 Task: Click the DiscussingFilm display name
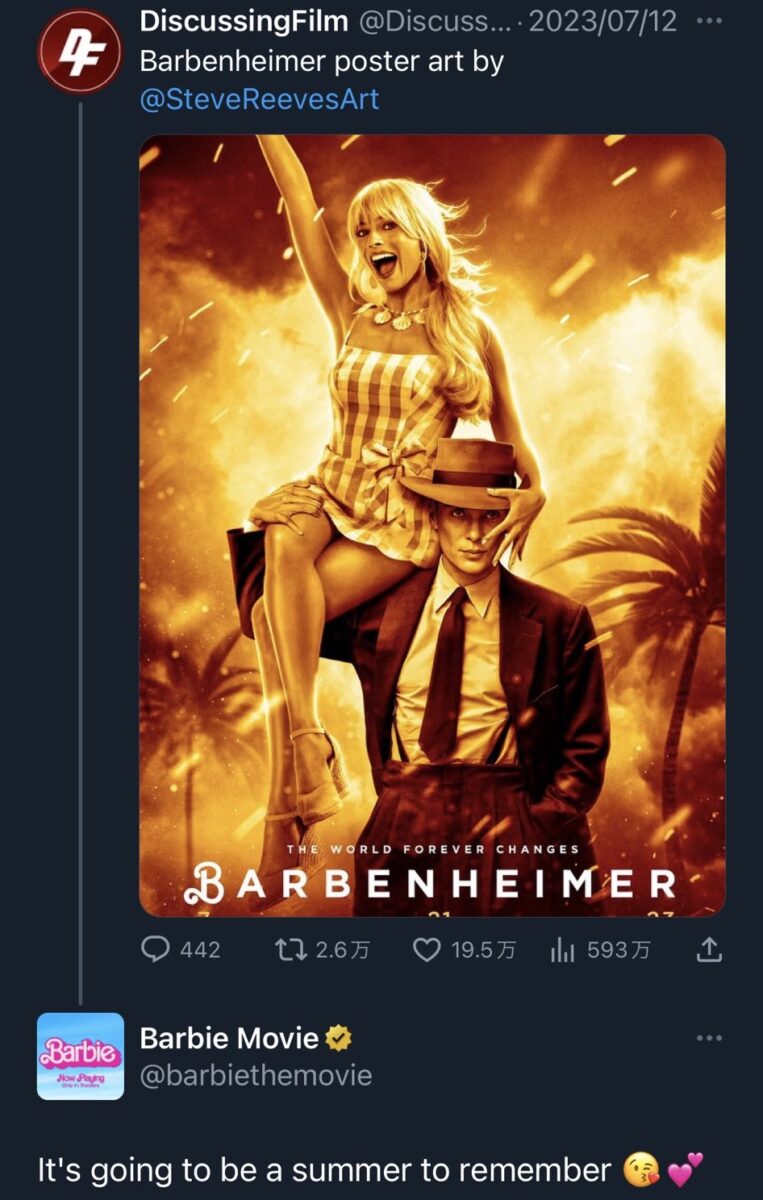tap(244, 21)
